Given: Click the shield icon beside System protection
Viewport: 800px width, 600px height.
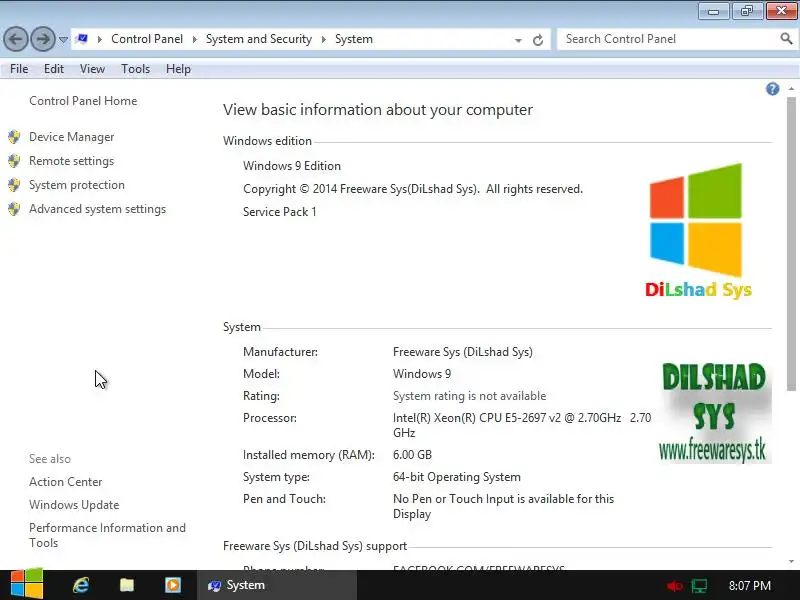Looking at the screenshot, I should [14, 185].
